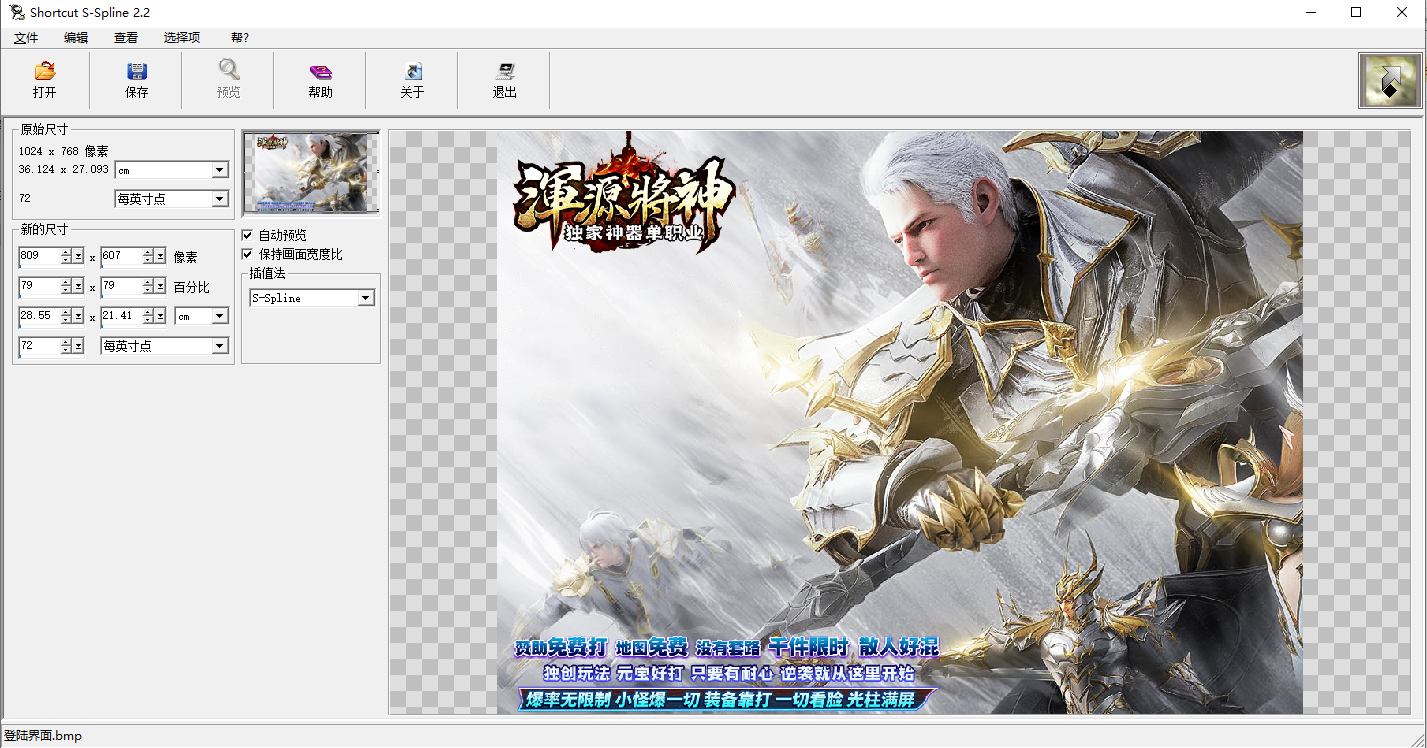The image size is (1427, 748).
Task: Minimize the Shortcut S-Spline window
Action: click(x=1310, y=12)
